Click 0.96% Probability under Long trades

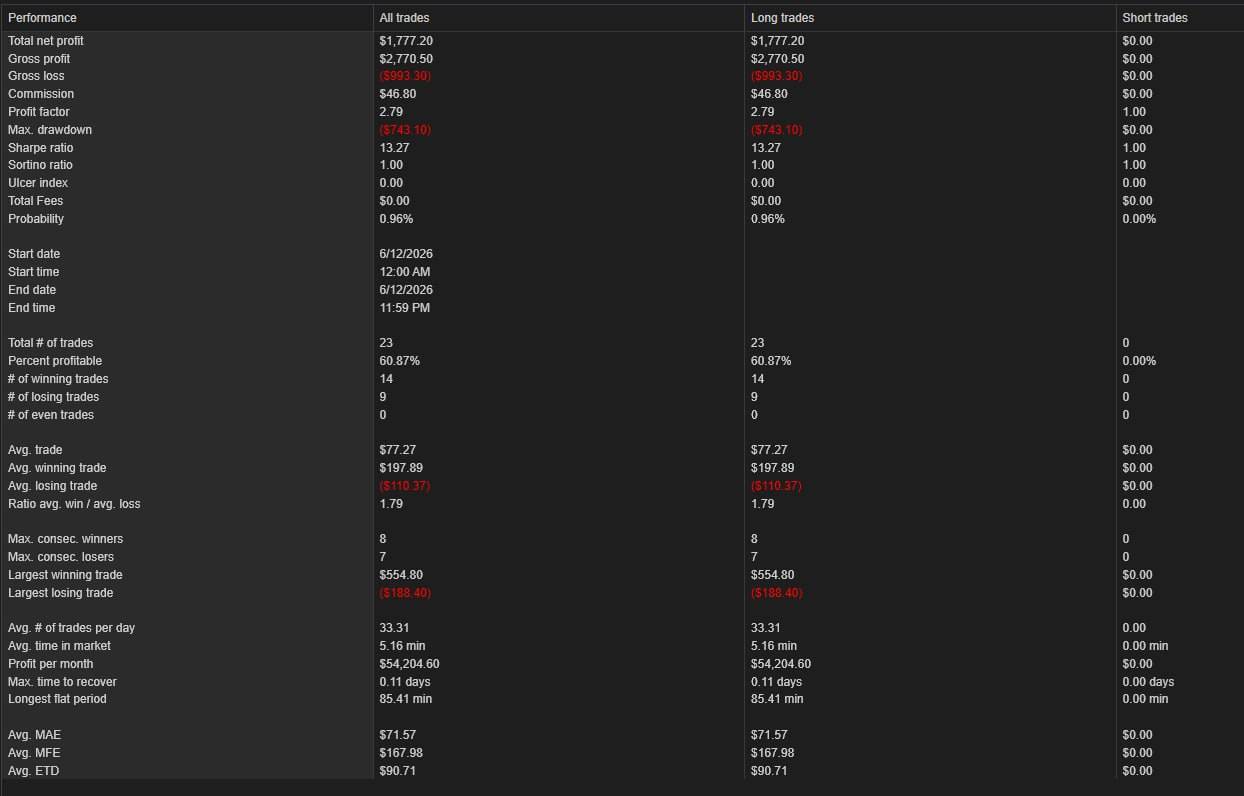(767, 219)
